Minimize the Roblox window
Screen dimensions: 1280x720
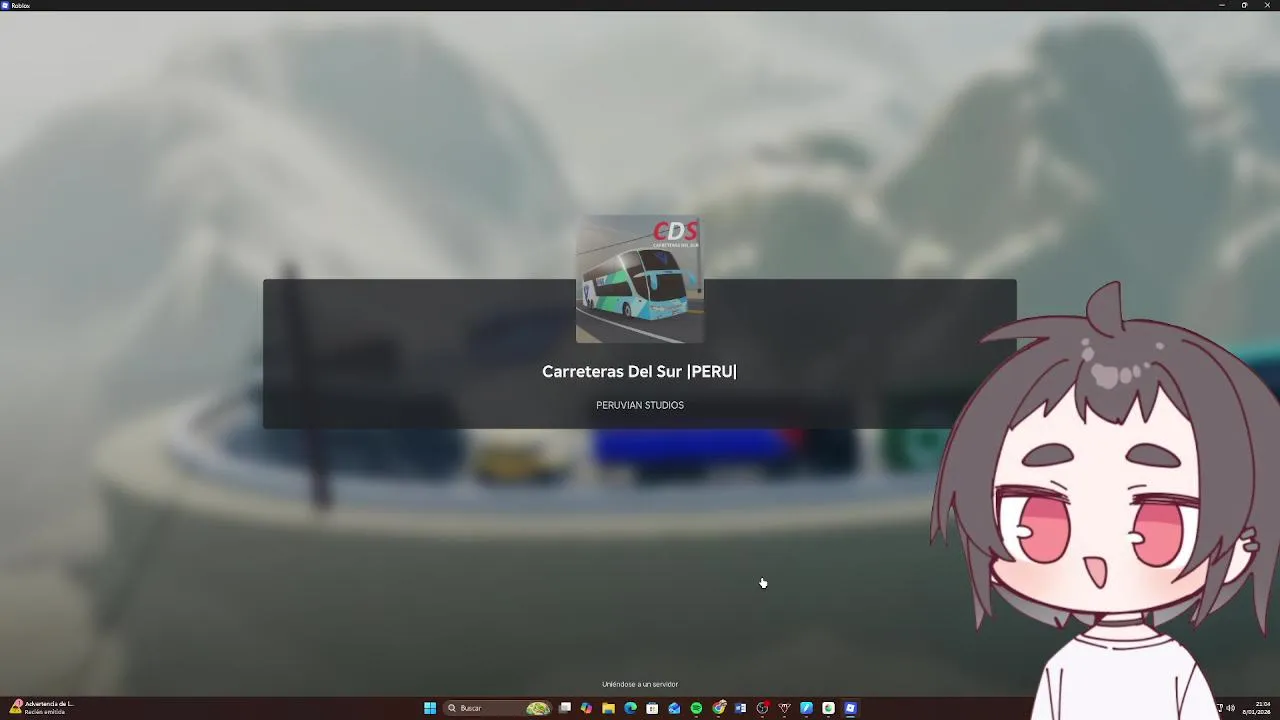tap(1221, 5)
